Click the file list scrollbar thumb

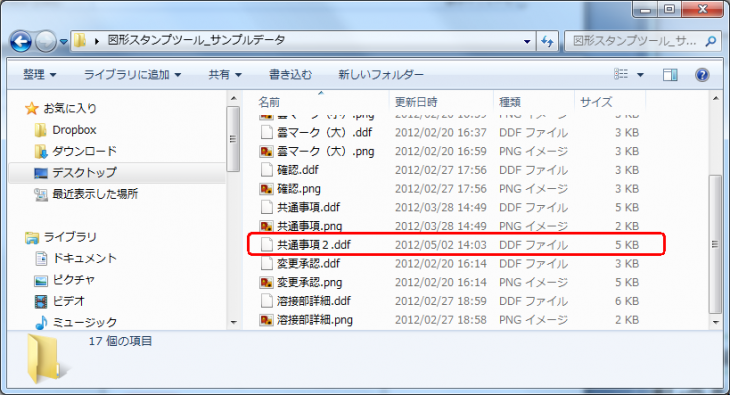716,245
